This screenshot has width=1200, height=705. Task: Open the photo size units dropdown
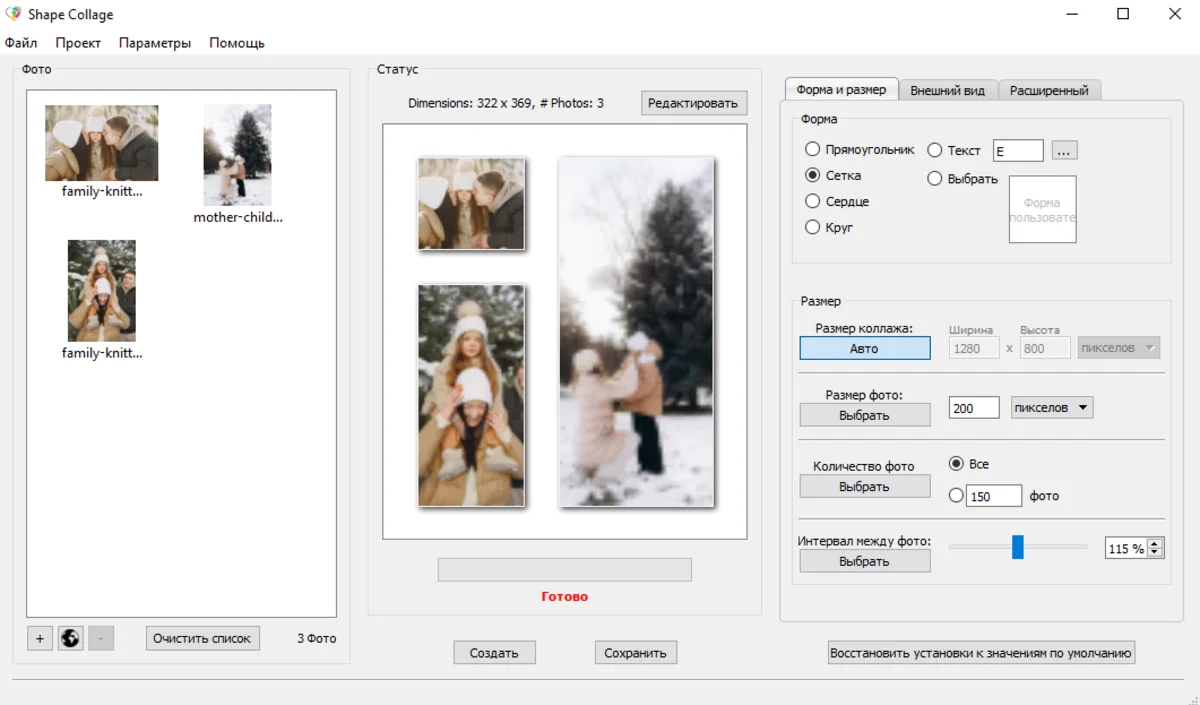pyautogui.click(x=1052, y=408)
